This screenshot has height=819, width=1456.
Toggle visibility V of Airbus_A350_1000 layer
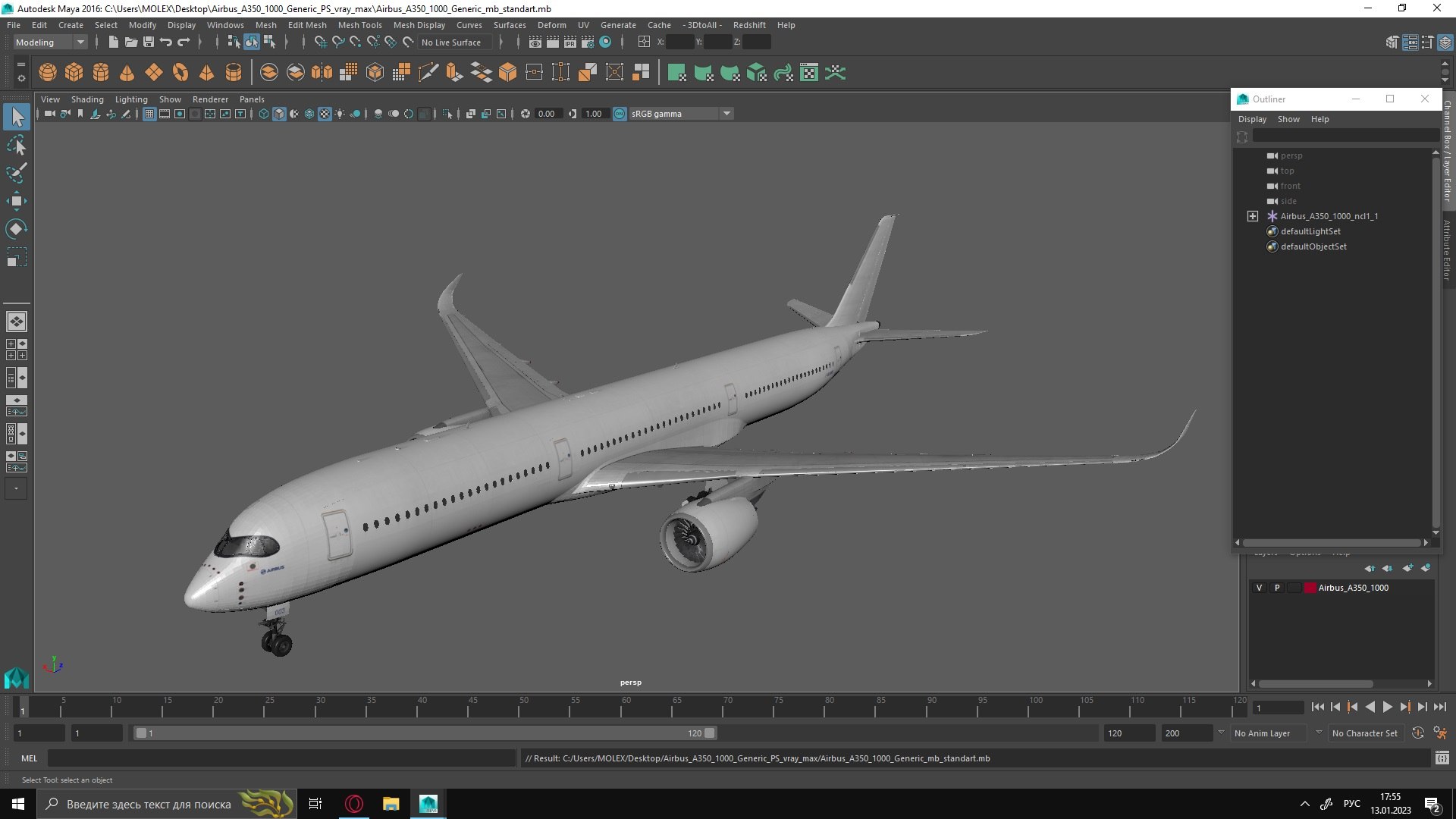pos(1260,588)
